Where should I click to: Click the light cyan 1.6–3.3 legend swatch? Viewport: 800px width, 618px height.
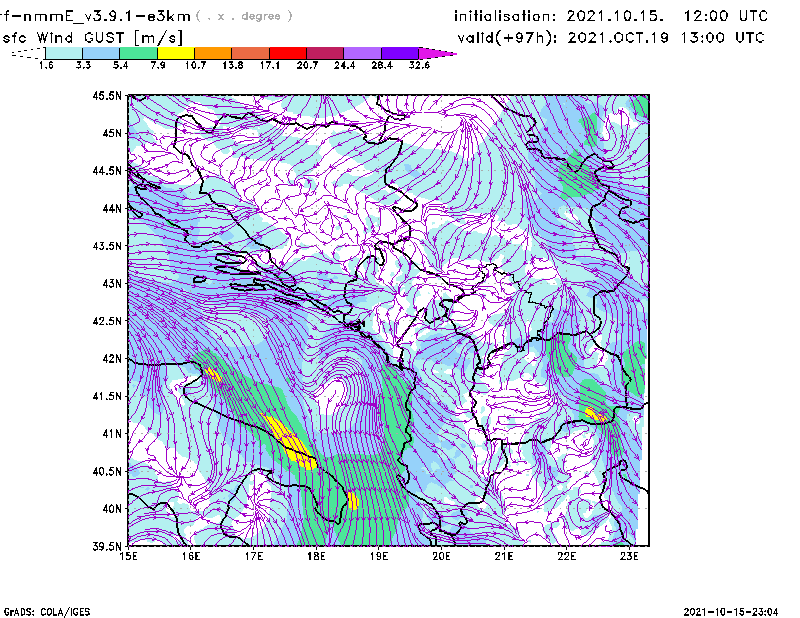pos(64,53)
